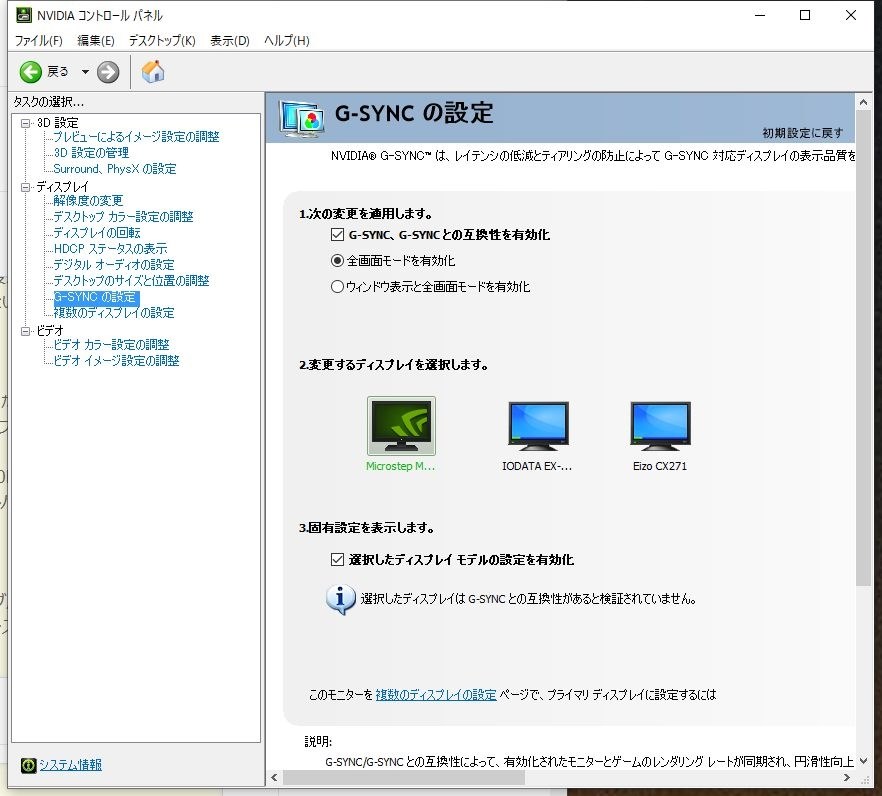Toggle G-SYNC、G-SYNCとの互換性を有効化 checkbox
882x796 pixels.
pos(338,235)
